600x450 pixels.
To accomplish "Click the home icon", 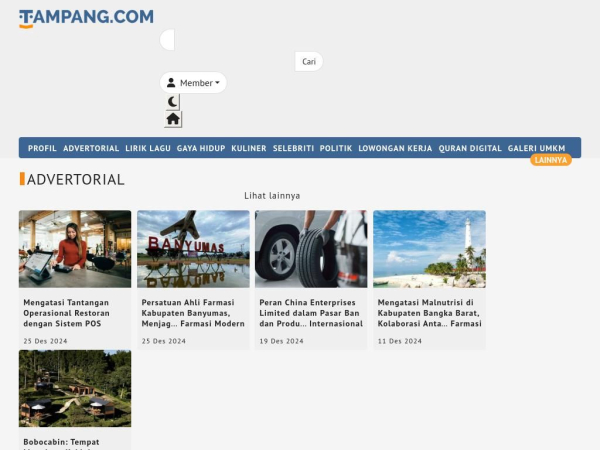I will 173,119.
